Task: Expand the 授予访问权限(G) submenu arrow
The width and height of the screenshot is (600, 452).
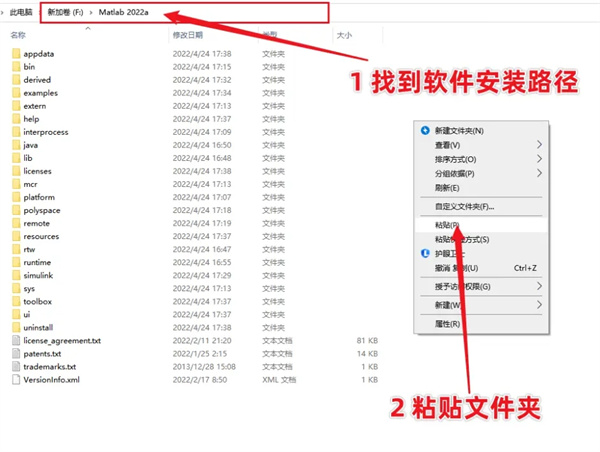Action: [539, 286]
